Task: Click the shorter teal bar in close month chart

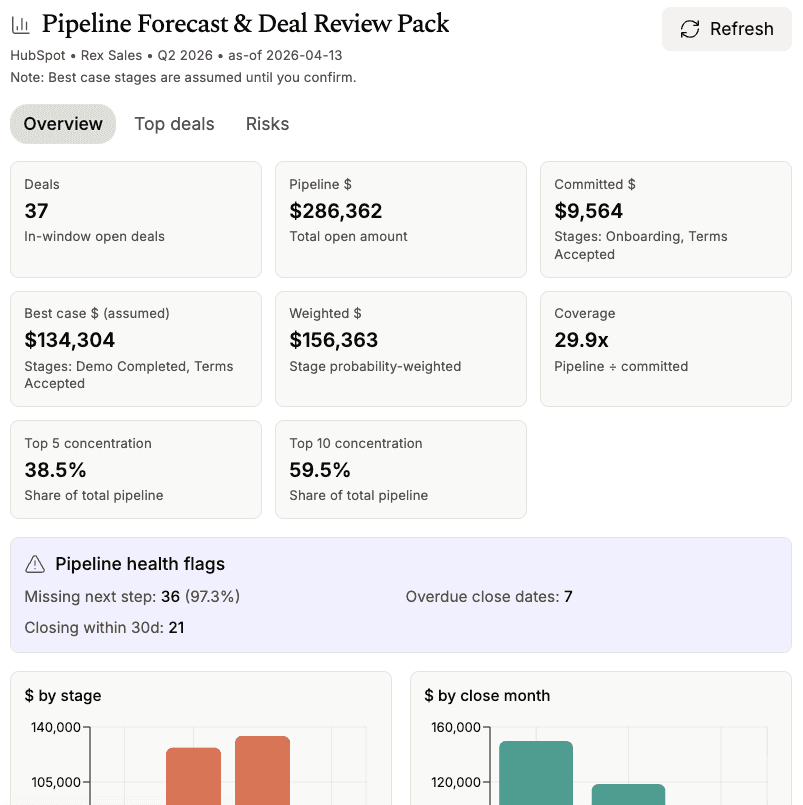Action: pyautogui.click(x=628, y=794)
